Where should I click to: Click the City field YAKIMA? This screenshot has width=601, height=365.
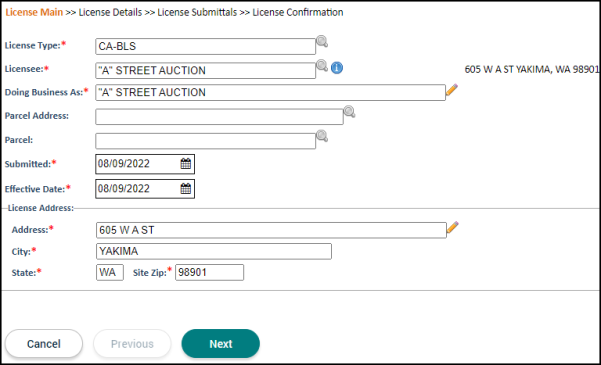[214, 252]
